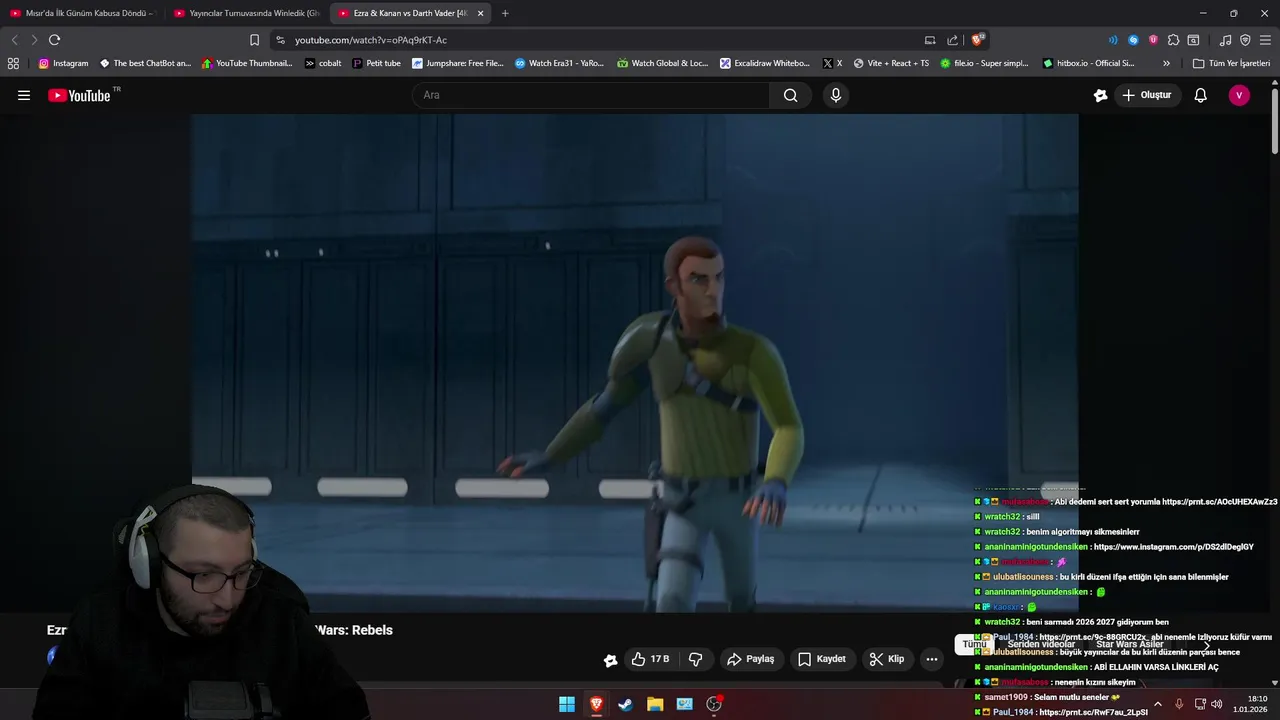
Task: Click the video player to pause
Action: tap(635, 362)
